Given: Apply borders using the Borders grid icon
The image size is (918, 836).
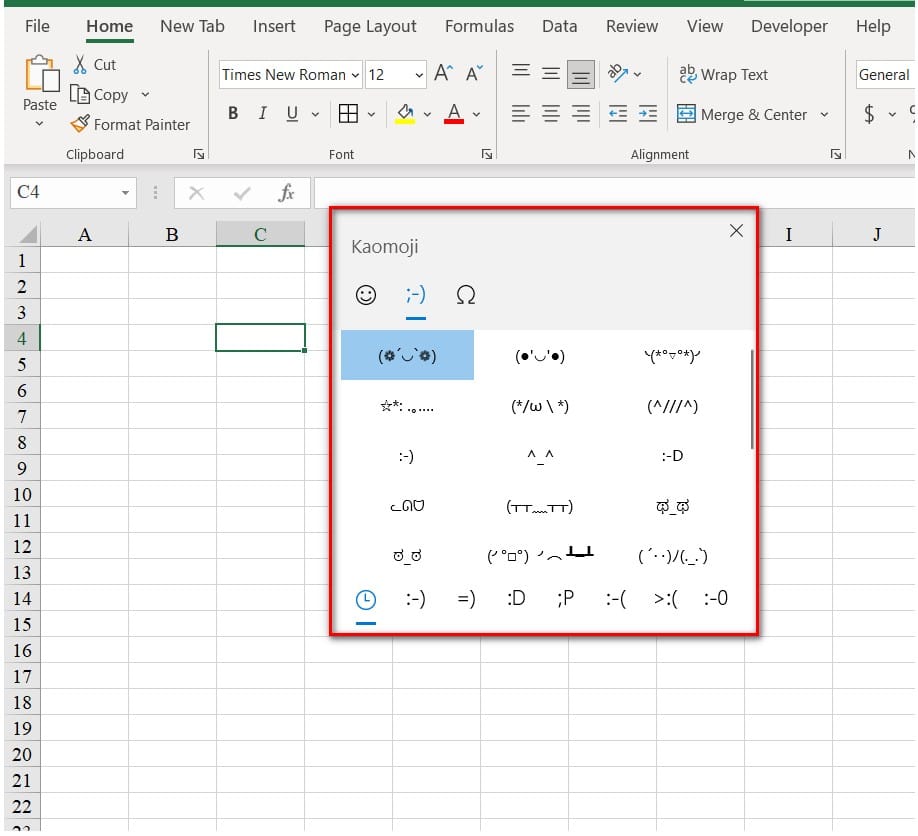Looking at the screenshot, I should click(348, 113).
